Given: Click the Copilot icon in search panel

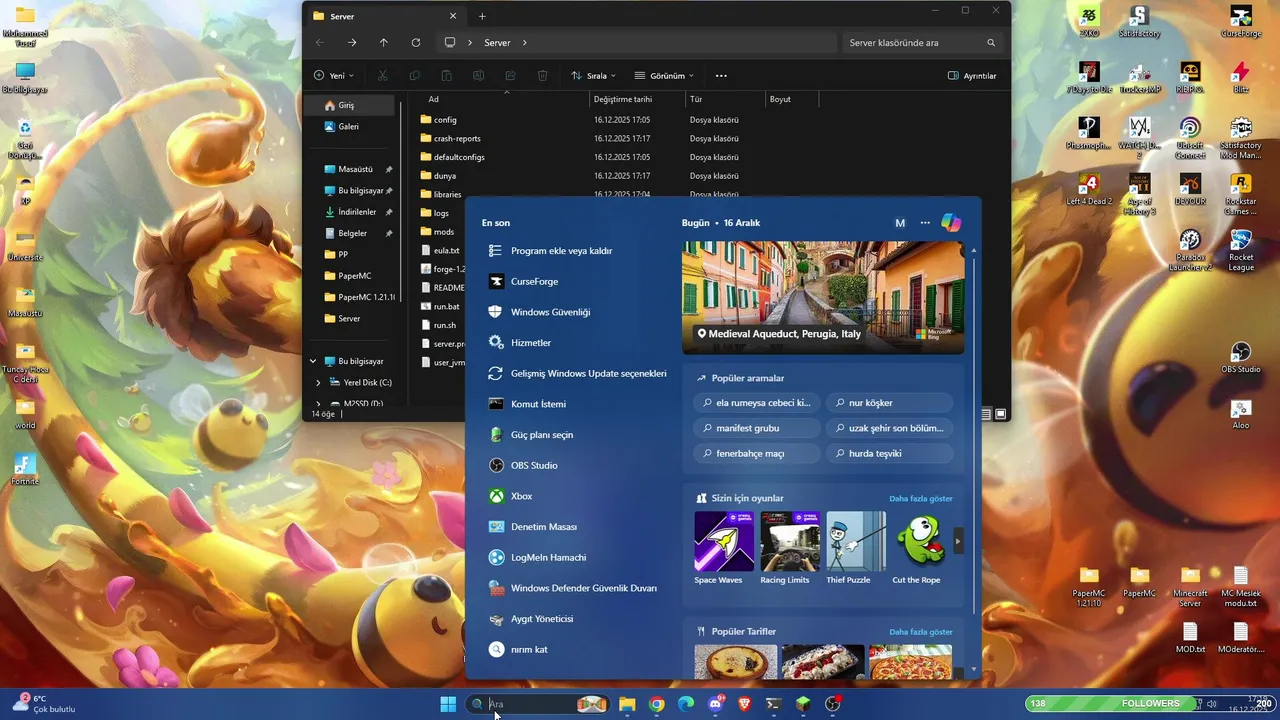Looking at the screenshot, I should (x=951, y=223).
